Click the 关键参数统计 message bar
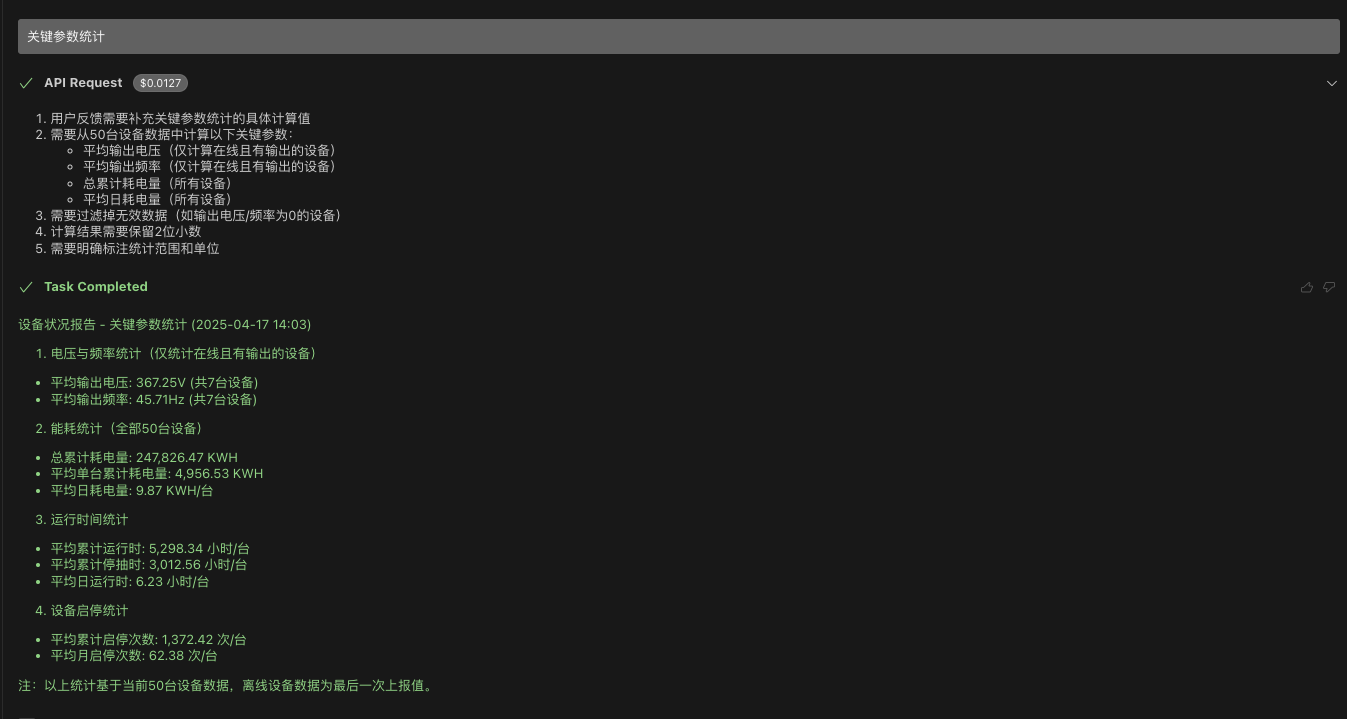The image size is (1347, 719). click(x=678, y=36)
